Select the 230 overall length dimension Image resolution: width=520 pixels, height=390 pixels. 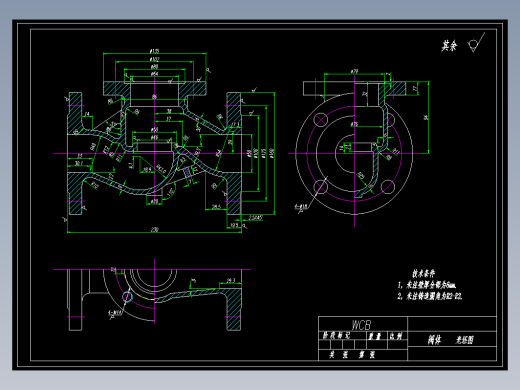[x=155, y=230]
